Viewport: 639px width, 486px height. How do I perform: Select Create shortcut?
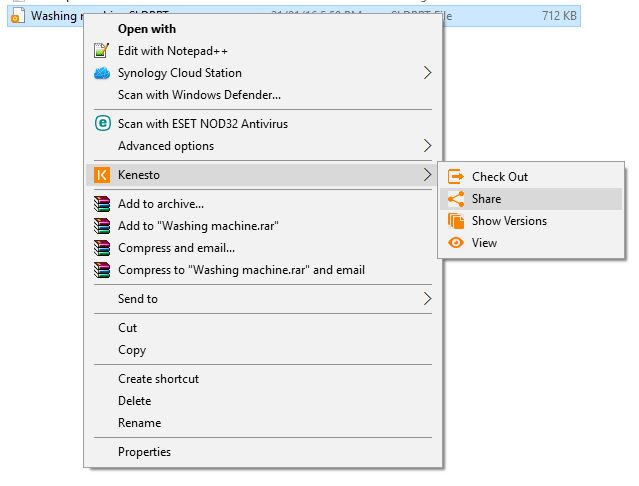point(263,379)
